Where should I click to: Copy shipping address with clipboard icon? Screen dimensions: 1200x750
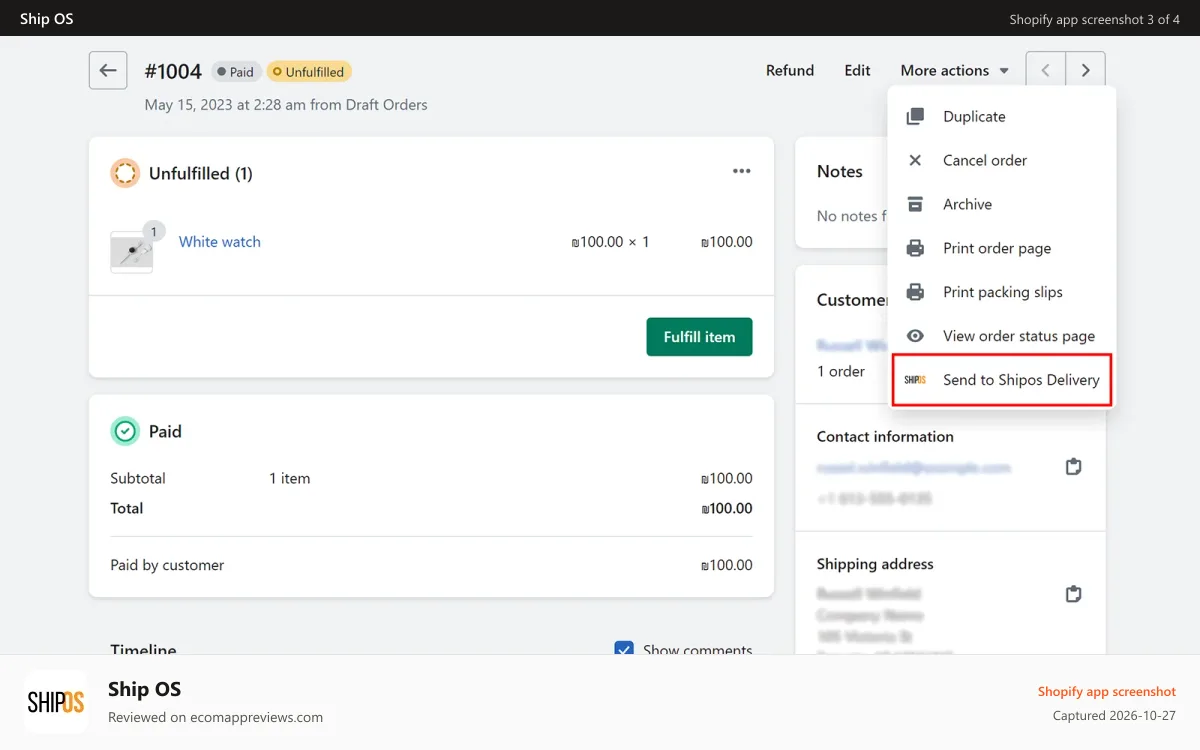click(1073, 594)
